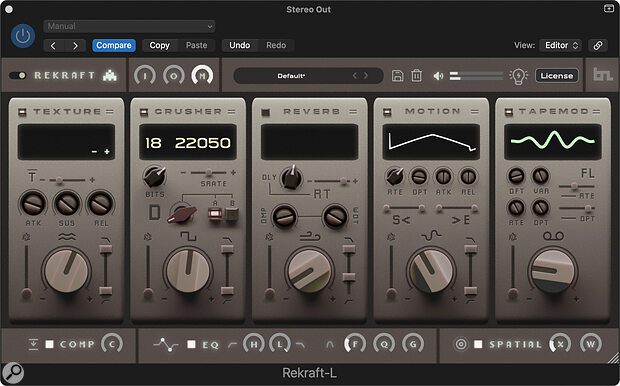620x386 pixels.
Task: Click the License button
Action: click(x=557, y=76)
